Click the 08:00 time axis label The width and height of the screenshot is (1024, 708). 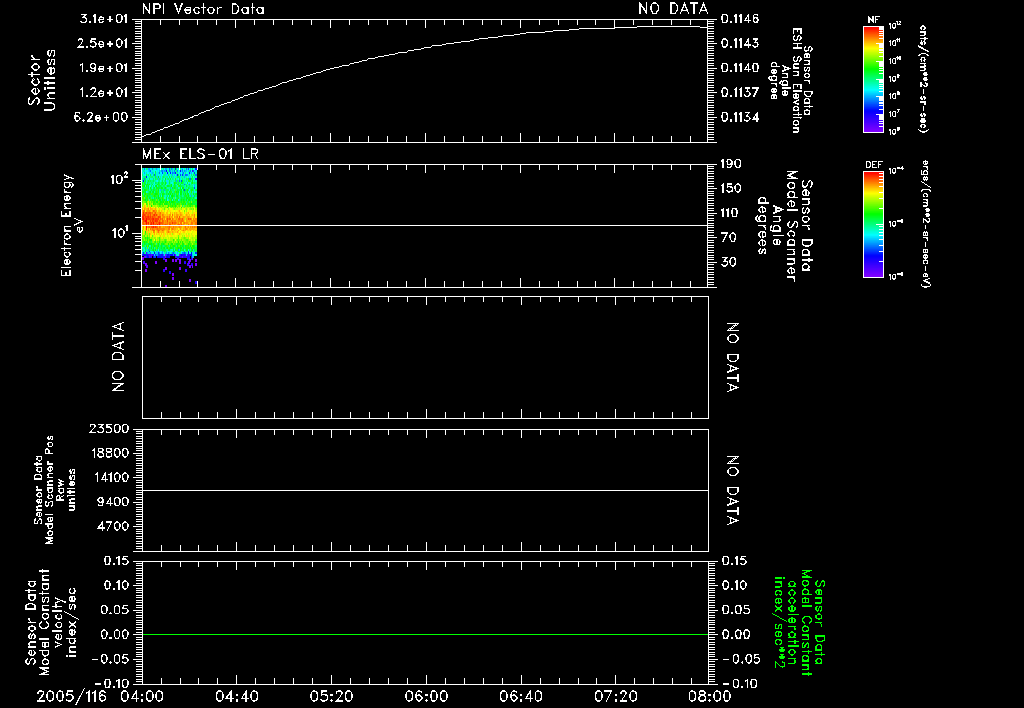point(710,696)
